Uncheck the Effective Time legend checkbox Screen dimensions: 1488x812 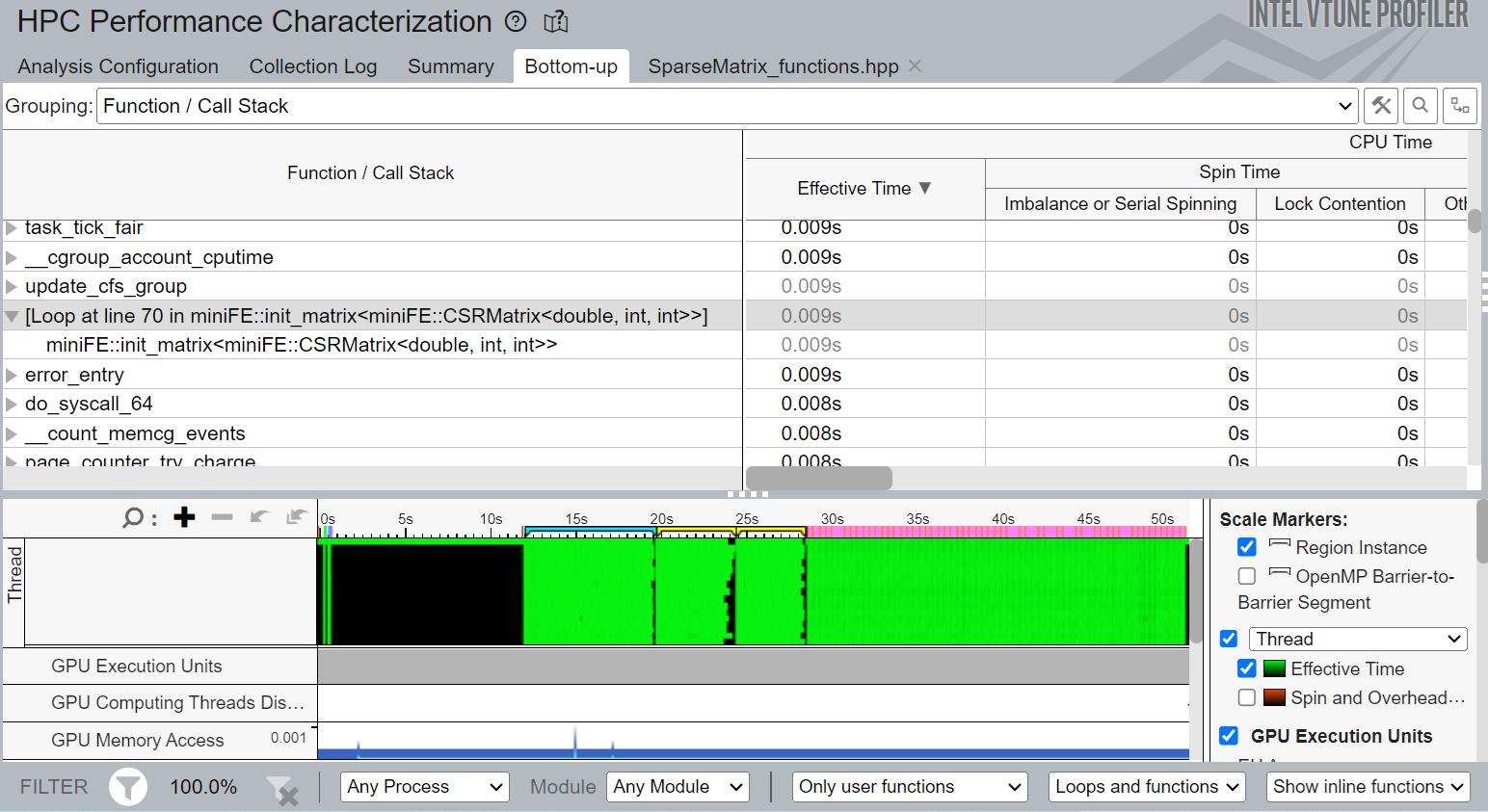click(1247, 668)
